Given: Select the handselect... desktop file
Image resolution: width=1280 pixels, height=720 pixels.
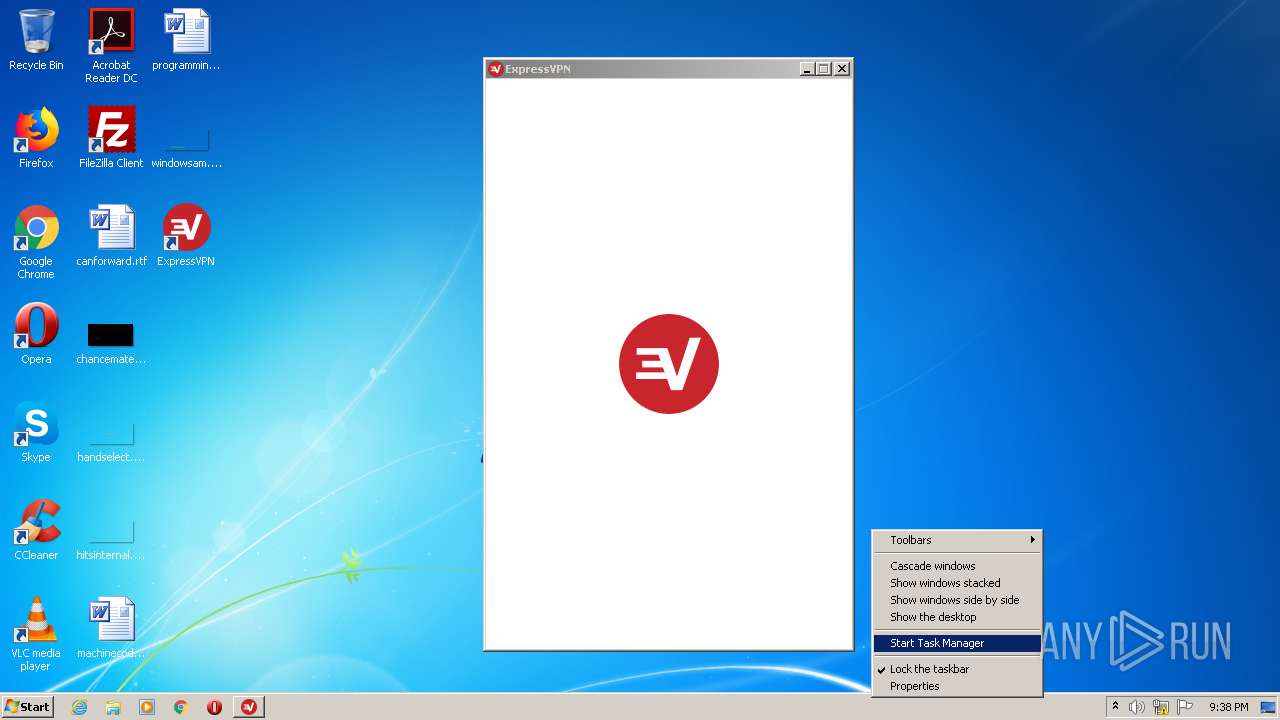Looking at the screenshot, I should 111,440.
